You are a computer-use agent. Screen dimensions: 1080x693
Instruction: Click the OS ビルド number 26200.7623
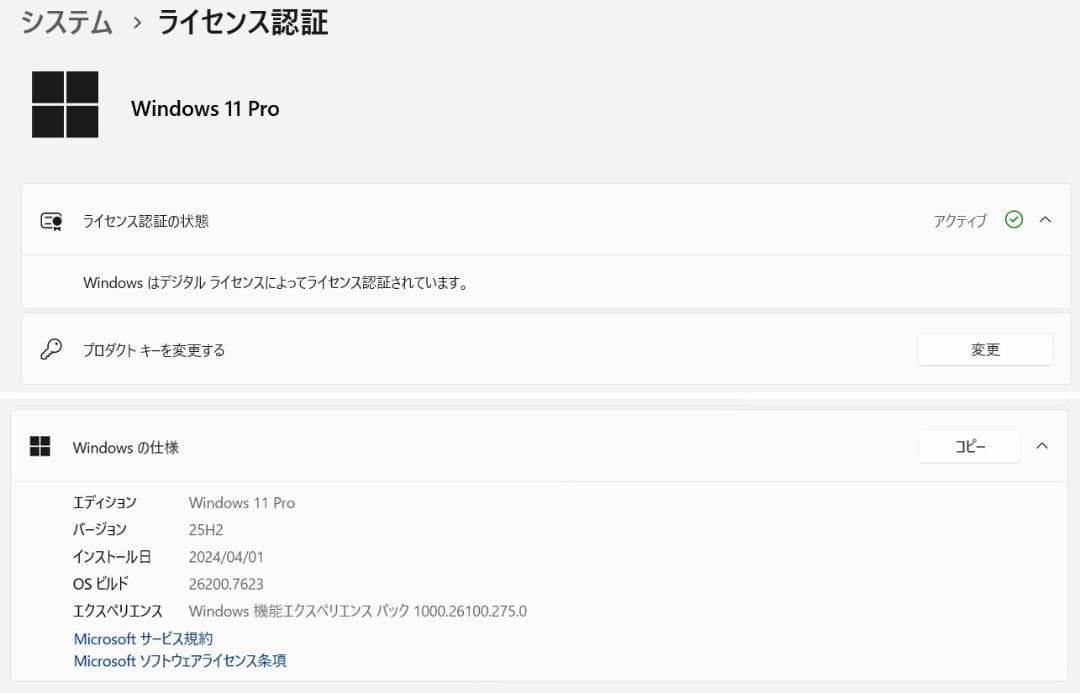point(226,583)
